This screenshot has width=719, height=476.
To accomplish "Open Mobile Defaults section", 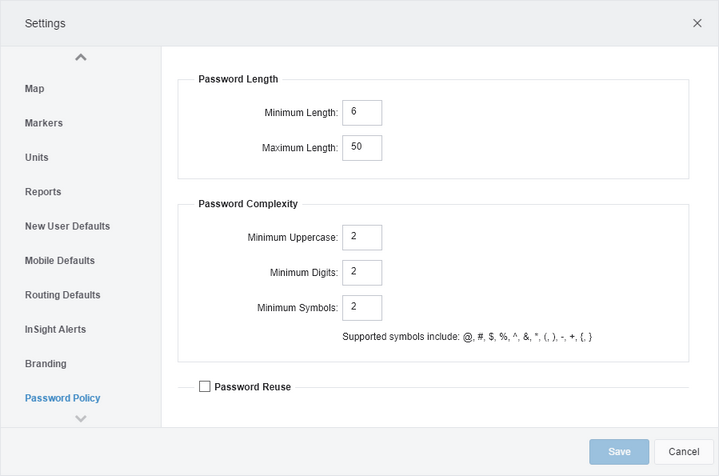I will click(60, 260).
